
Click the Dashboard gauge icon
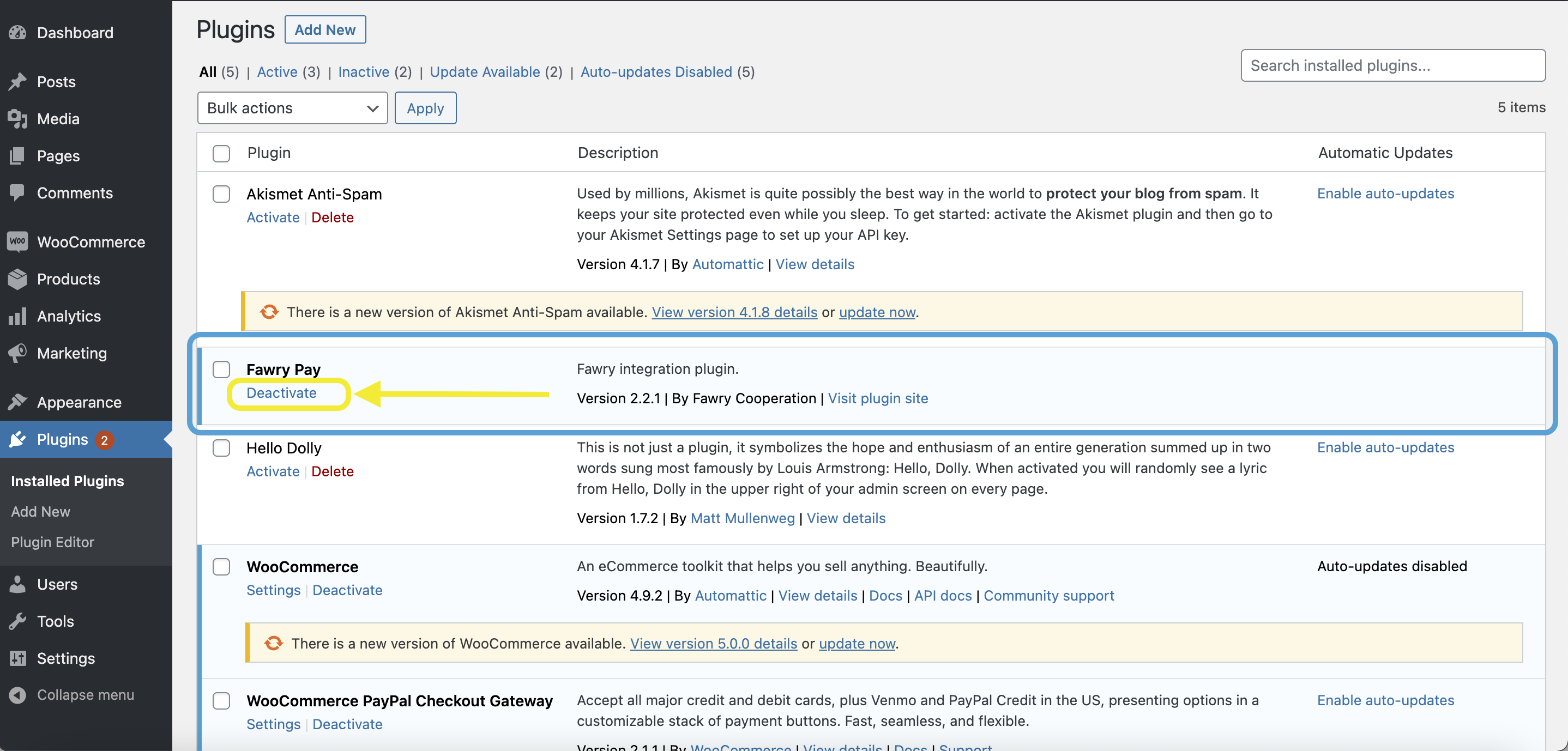tap(17, 32)
